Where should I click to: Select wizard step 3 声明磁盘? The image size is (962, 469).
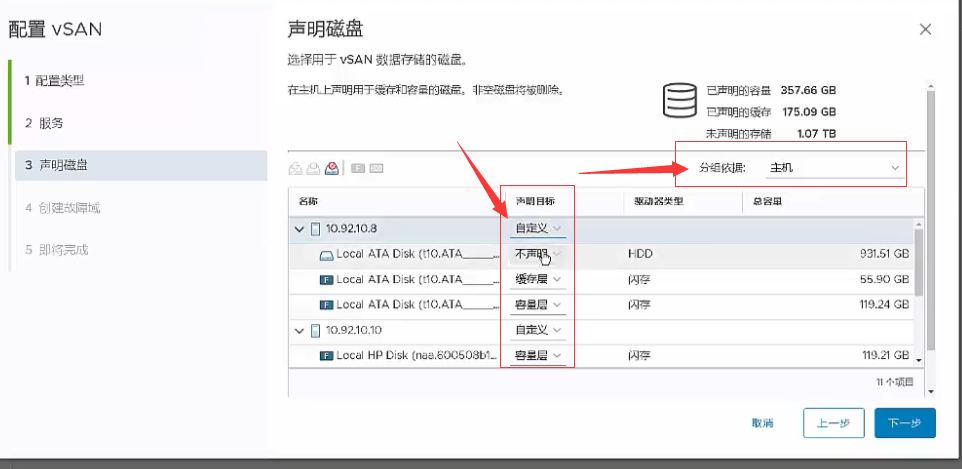(141, 166)
